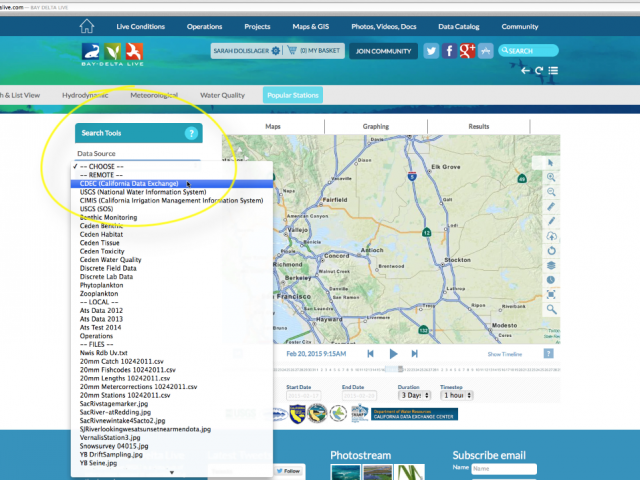The height and width of the screenshot is (480, 640).
Task: Click the list menu icon below the search
Action: pyautogui.click(x=553, y=71)
